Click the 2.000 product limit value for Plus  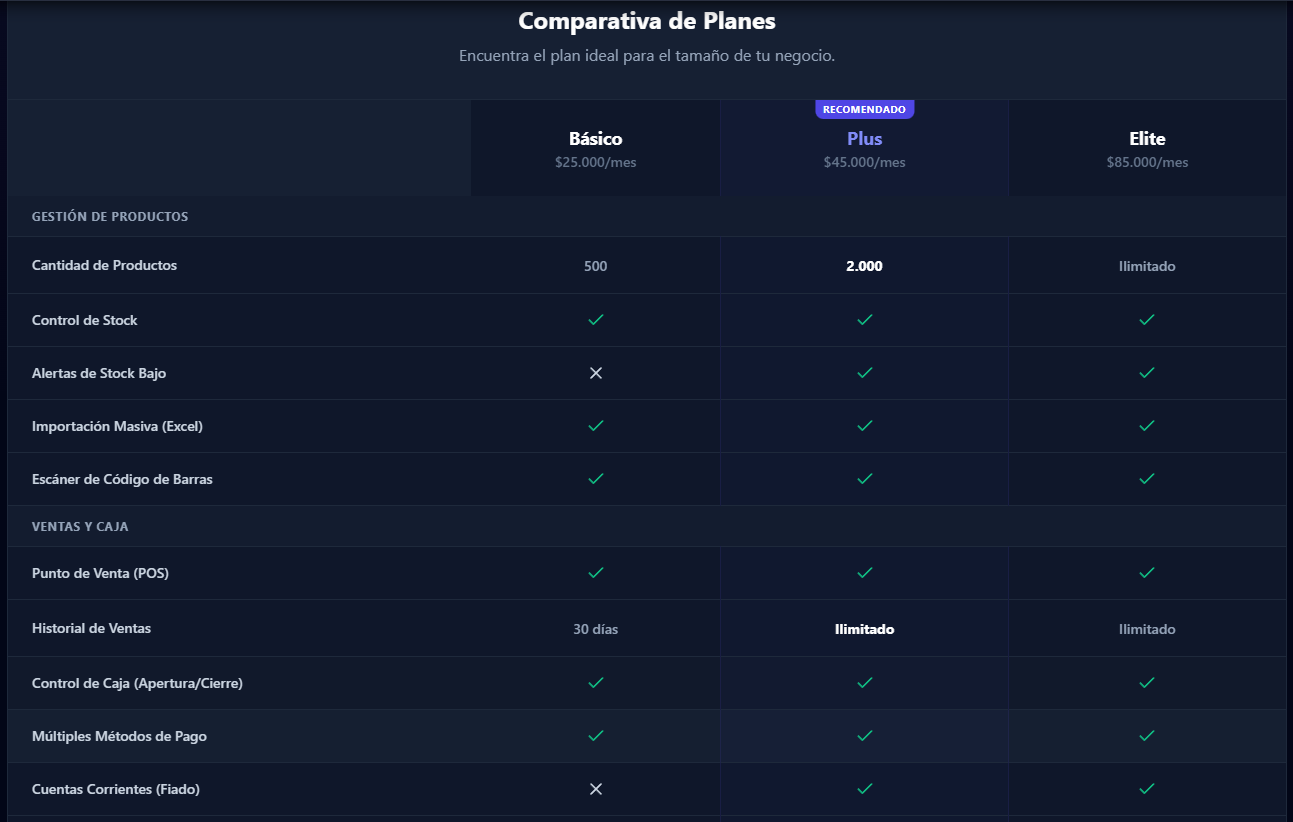tap(864, 266)
